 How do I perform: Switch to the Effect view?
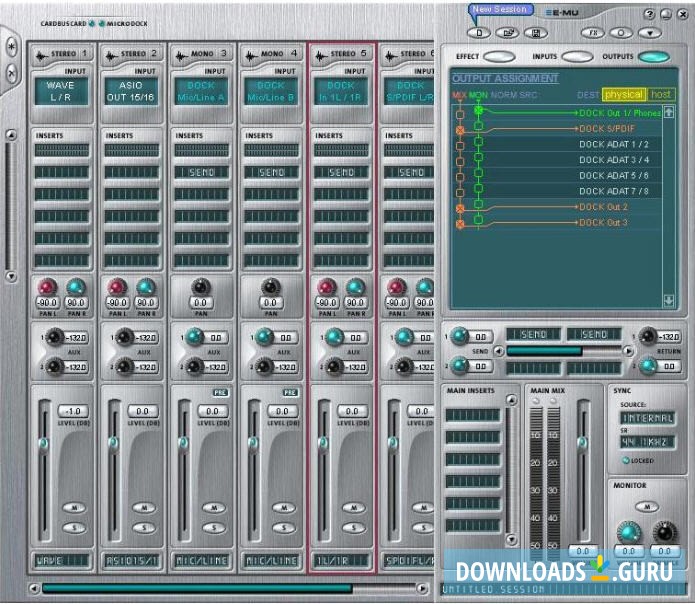click(x=499, y=57)
